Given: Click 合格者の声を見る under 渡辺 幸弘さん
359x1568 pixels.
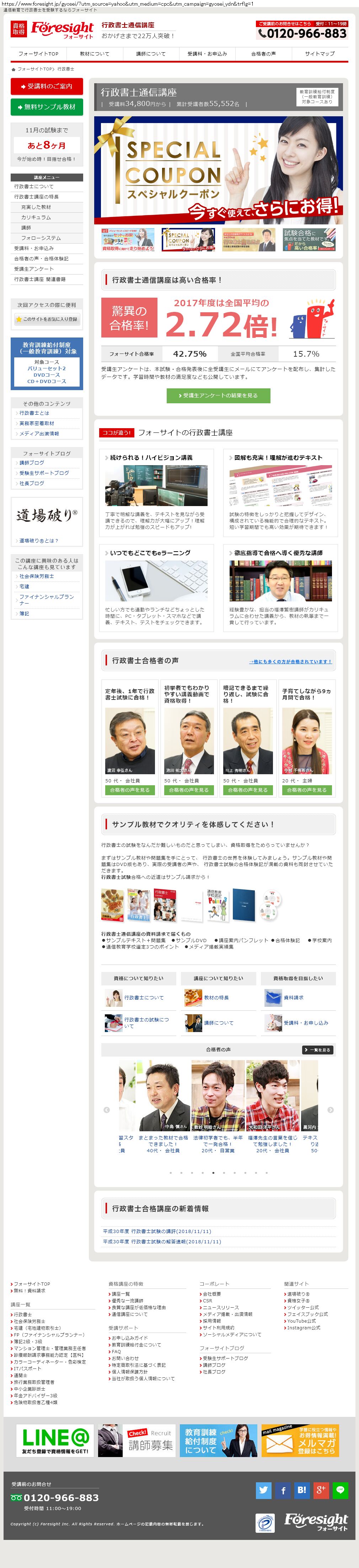Looking at the screenshot, I should (130, 790).
